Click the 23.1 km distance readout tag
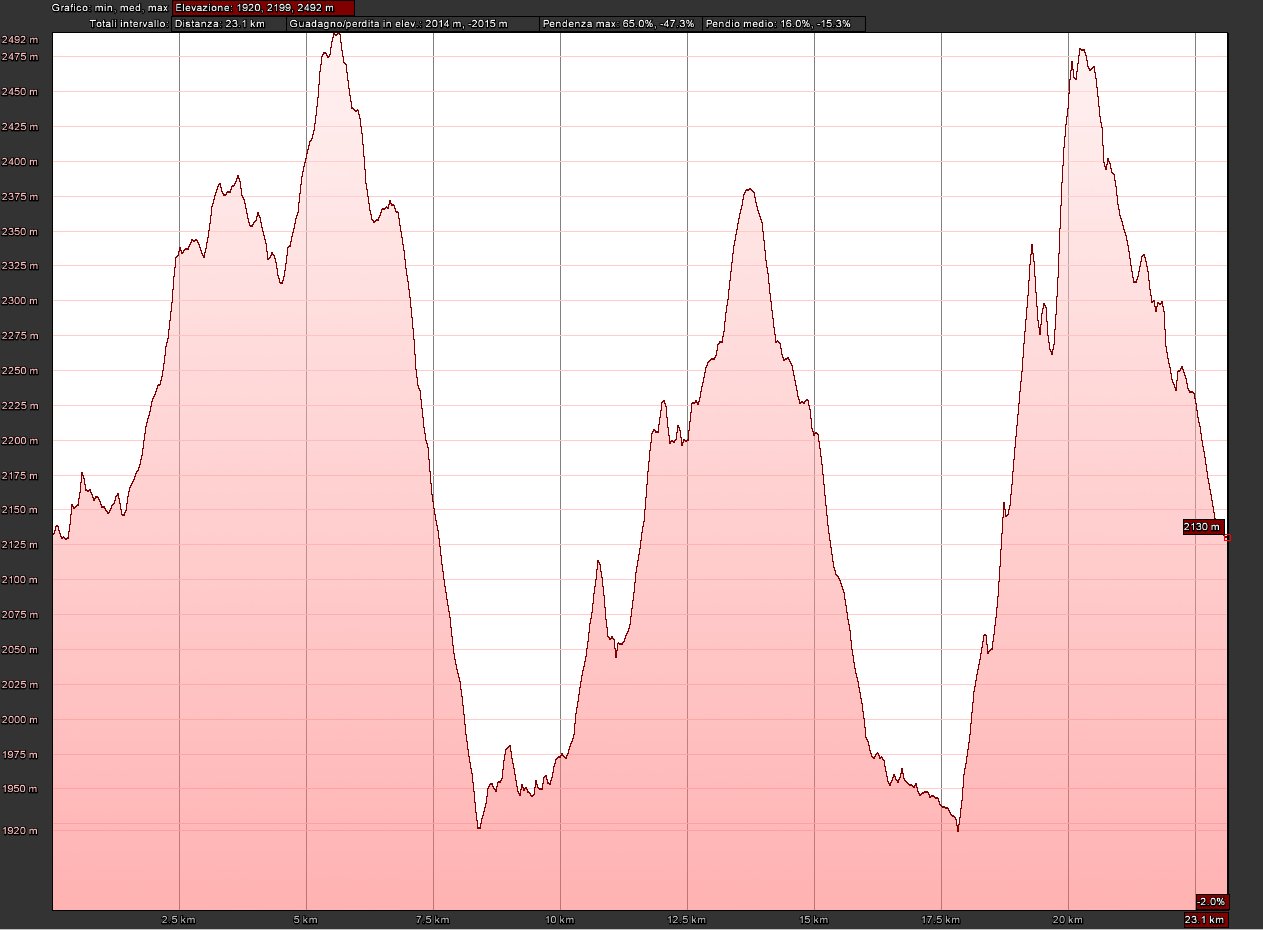Image resolution: width=1263 pixels, height=931 pixels. click(x=1205, y=920)
